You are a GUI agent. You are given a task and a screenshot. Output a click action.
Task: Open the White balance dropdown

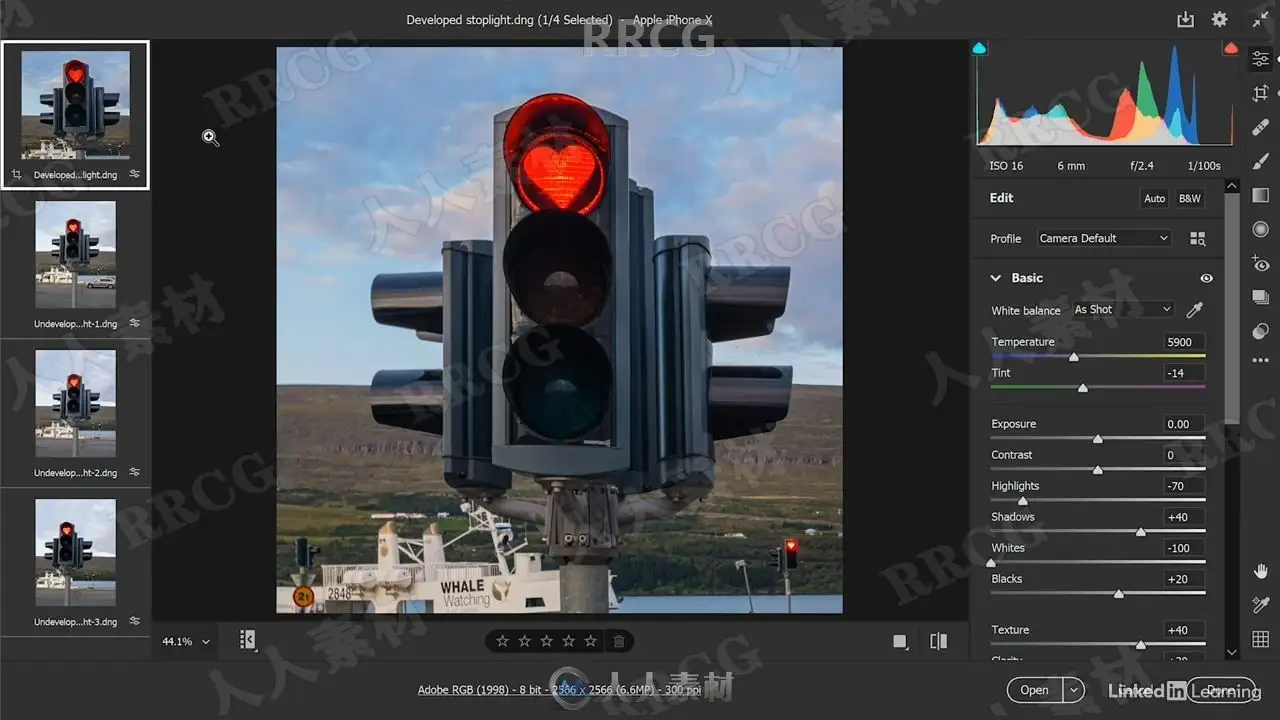pos(1122,310)
